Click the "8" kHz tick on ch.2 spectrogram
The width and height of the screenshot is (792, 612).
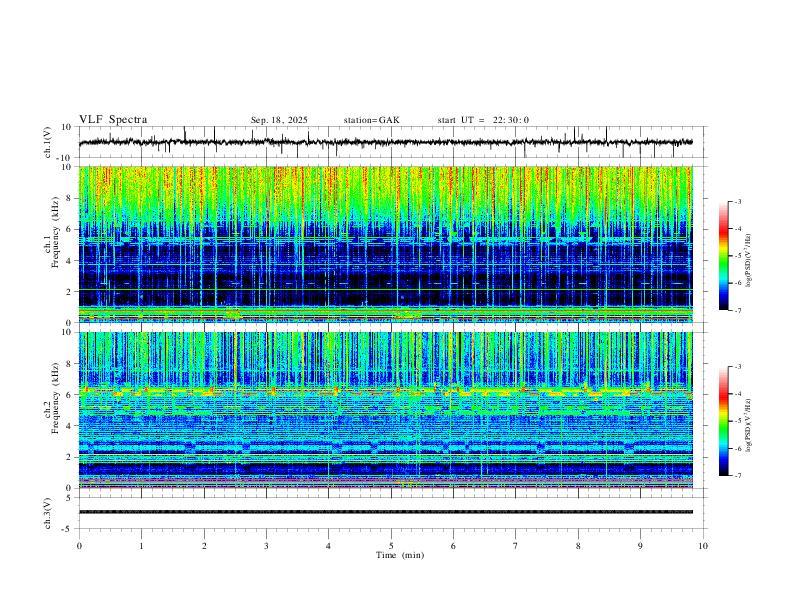coord(70,364)
